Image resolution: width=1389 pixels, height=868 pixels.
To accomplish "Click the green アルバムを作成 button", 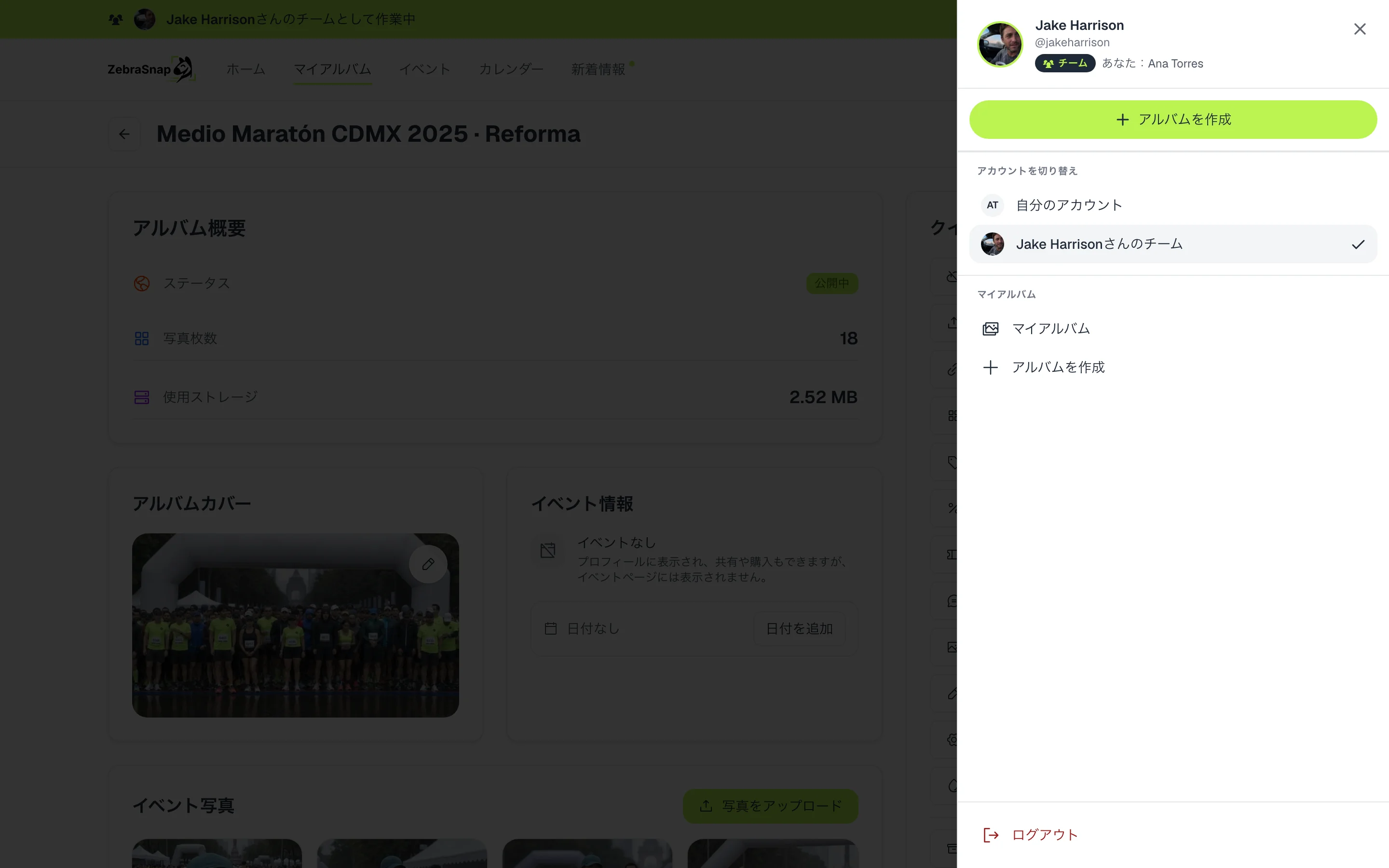I will [x=1172, y=120].
